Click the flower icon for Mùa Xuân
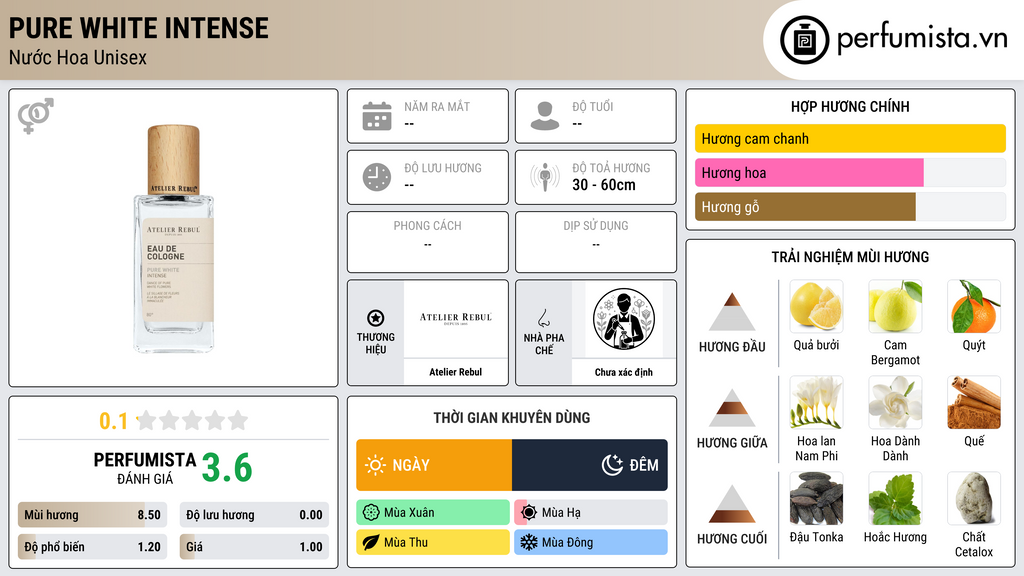The image size is (1024, 576). (x=371, y=513)
